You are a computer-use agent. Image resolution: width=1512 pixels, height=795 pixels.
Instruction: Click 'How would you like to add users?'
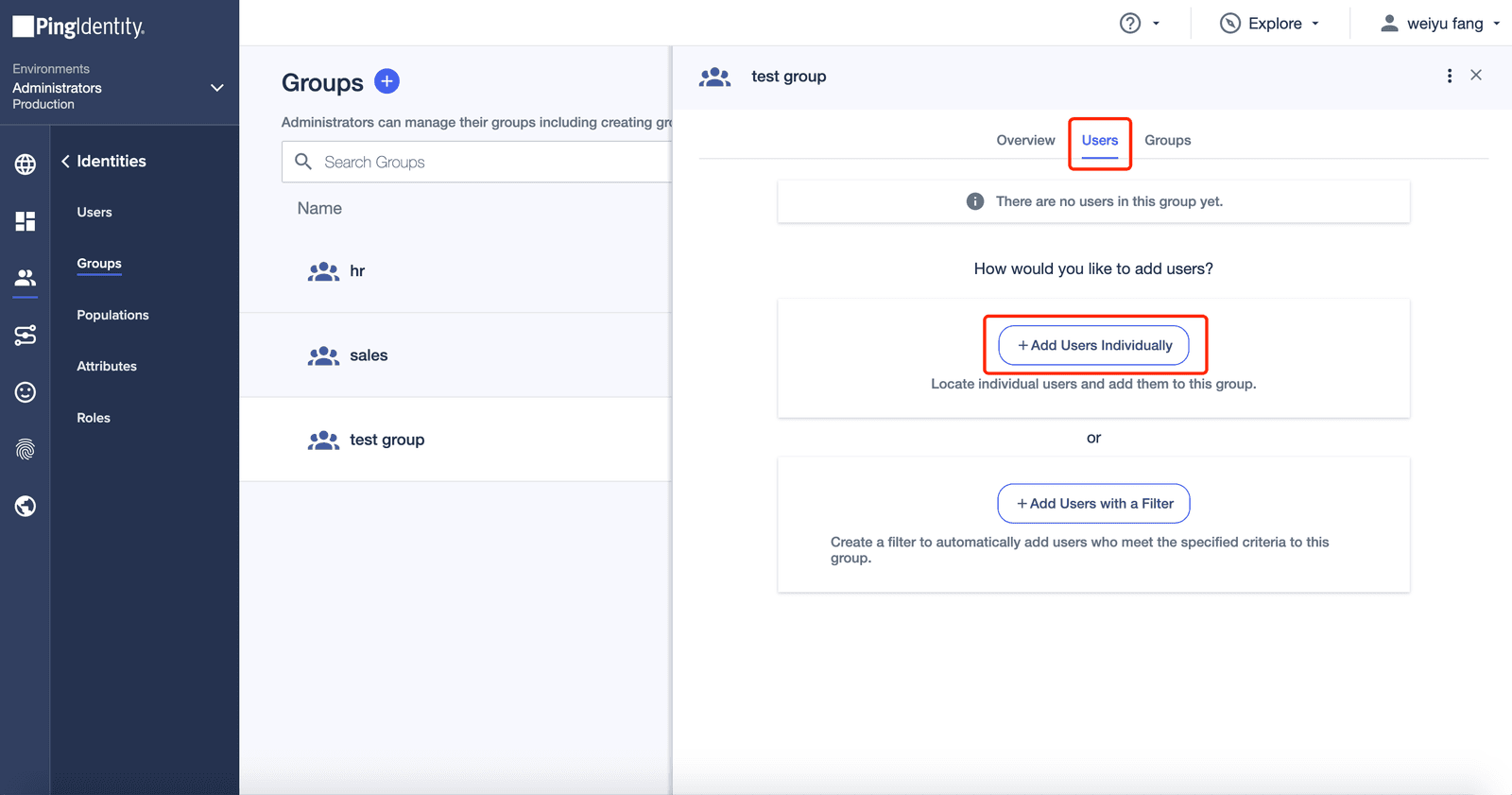1093,268
